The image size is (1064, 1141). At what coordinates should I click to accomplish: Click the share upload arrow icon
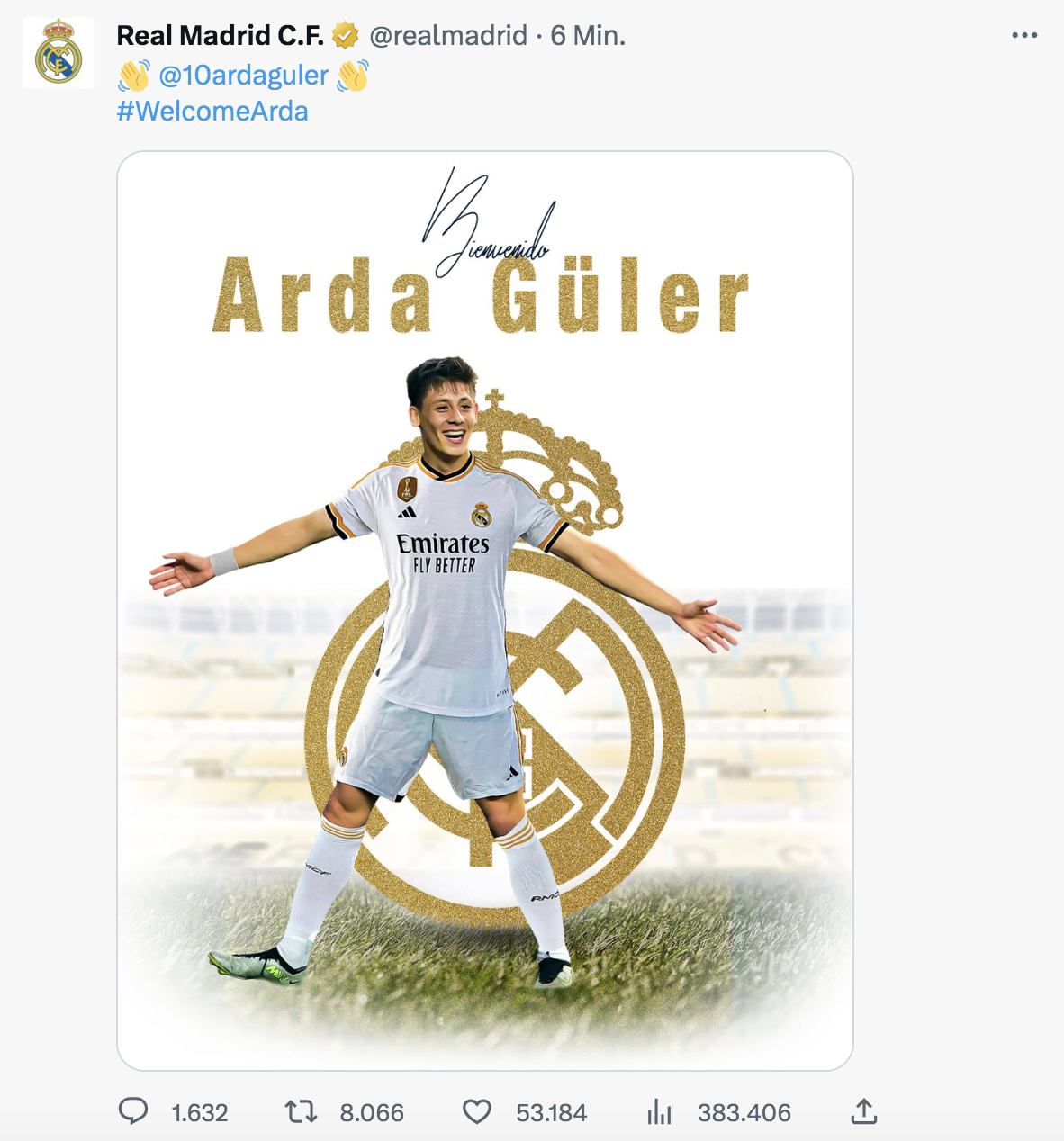point(864,1112)
